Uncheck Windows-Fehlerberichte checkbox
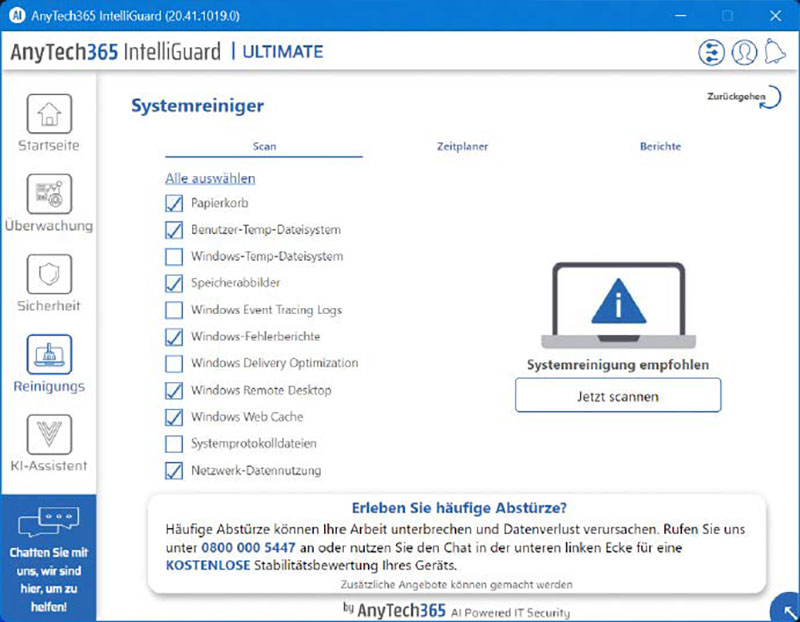800x622 pixels. point(174,337)
